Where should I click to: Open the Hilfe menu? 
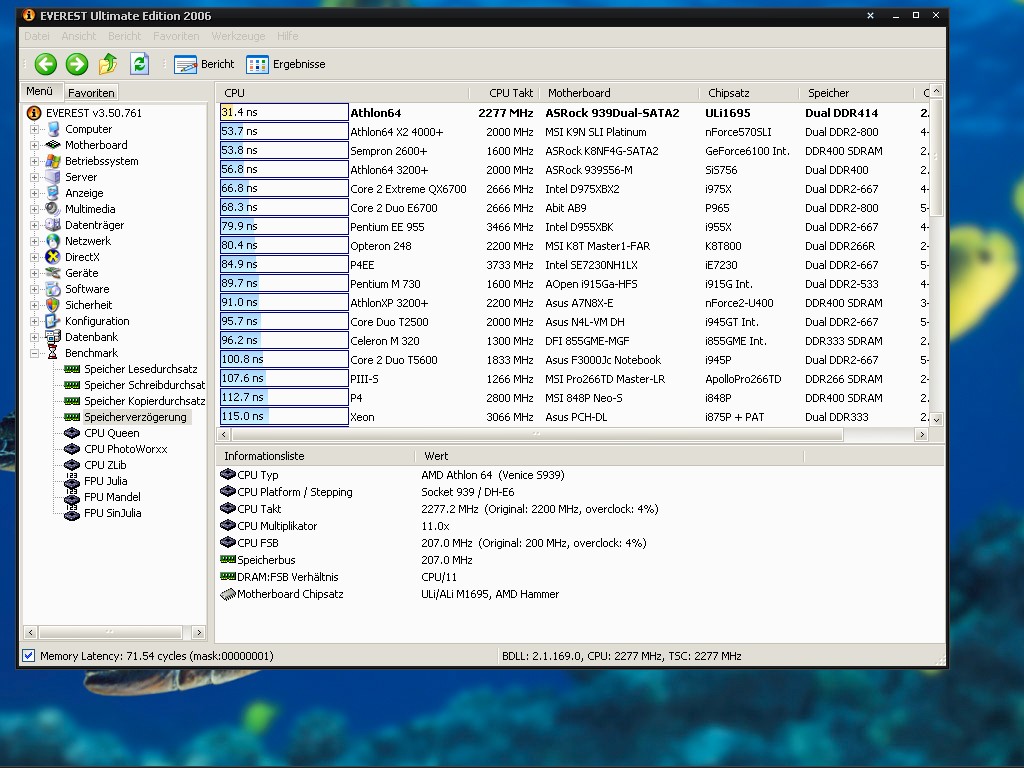coord(287,36)
